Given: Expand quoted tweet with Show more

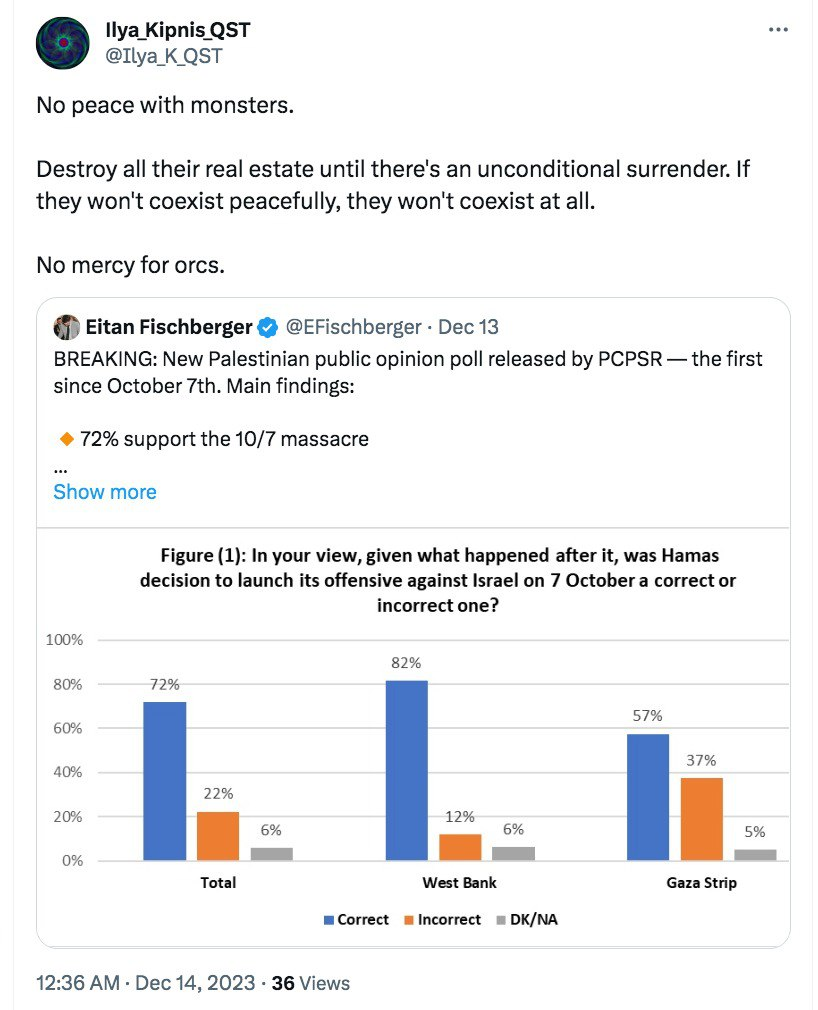Looking at the screenshot, I should (105, 492).
